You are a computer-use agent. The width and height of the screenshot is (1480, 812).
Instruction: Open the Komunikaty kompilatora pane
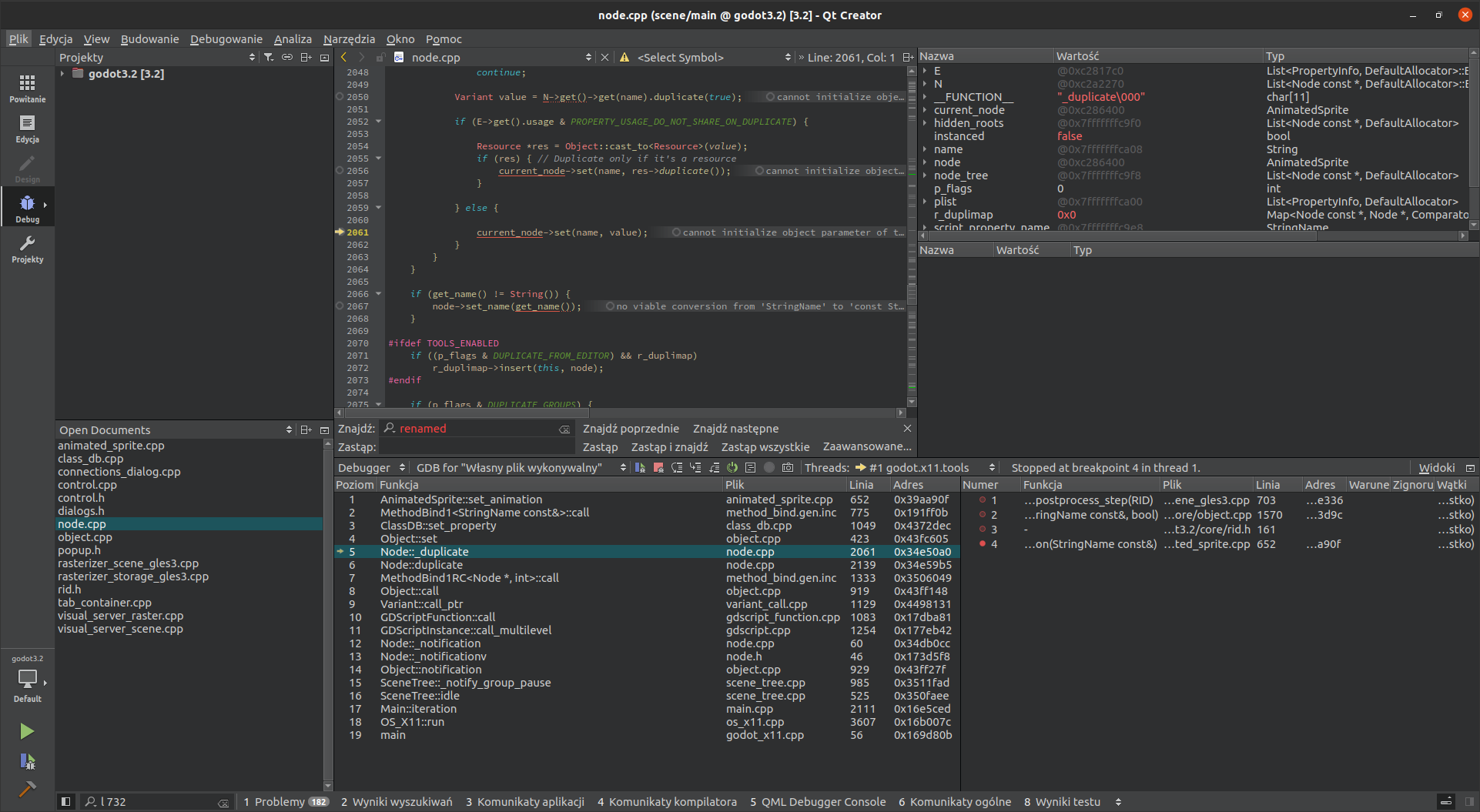(x=667, y=802)
